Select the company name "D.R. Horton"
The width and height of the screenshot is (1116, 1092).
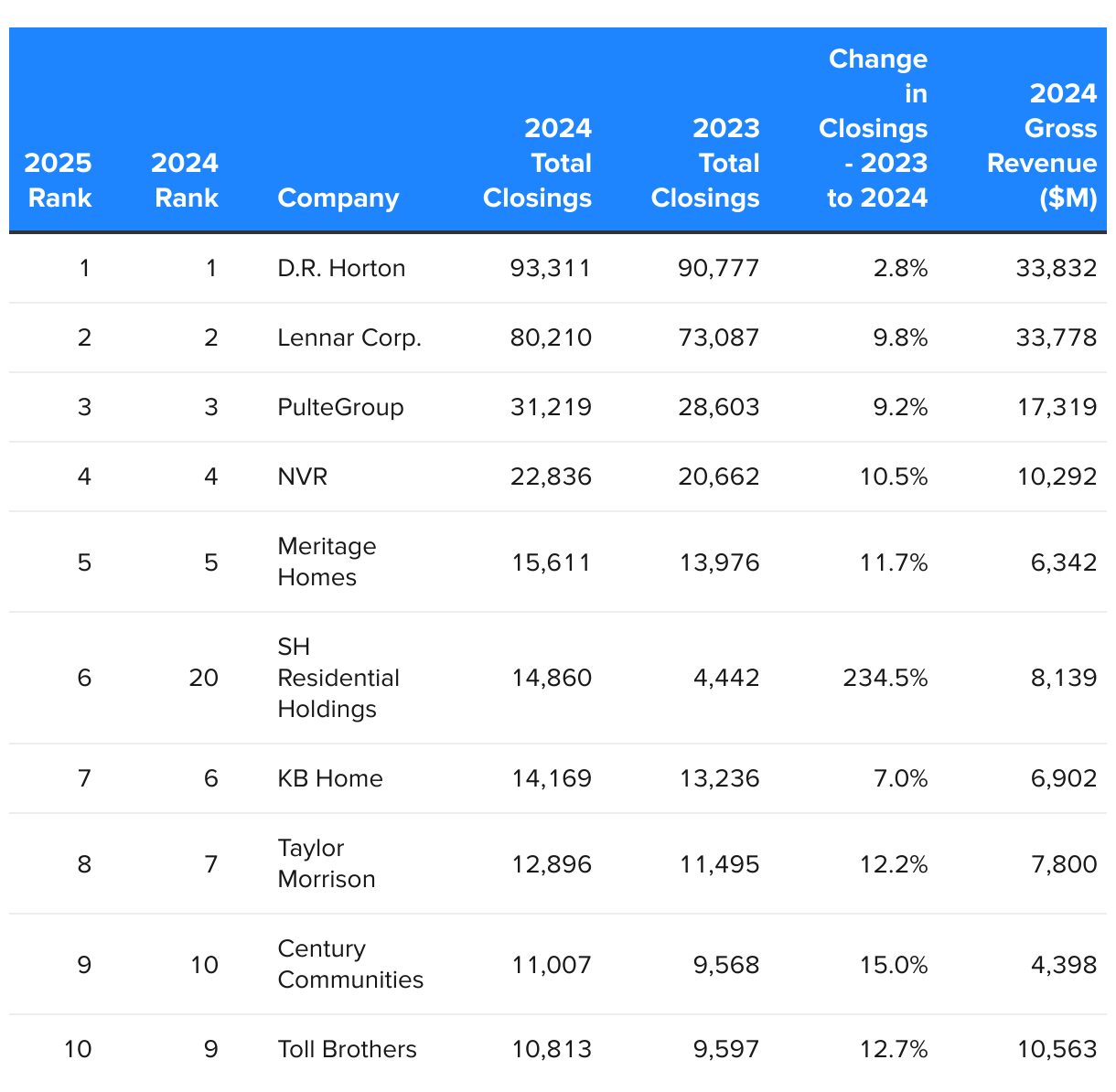(342, 268)
